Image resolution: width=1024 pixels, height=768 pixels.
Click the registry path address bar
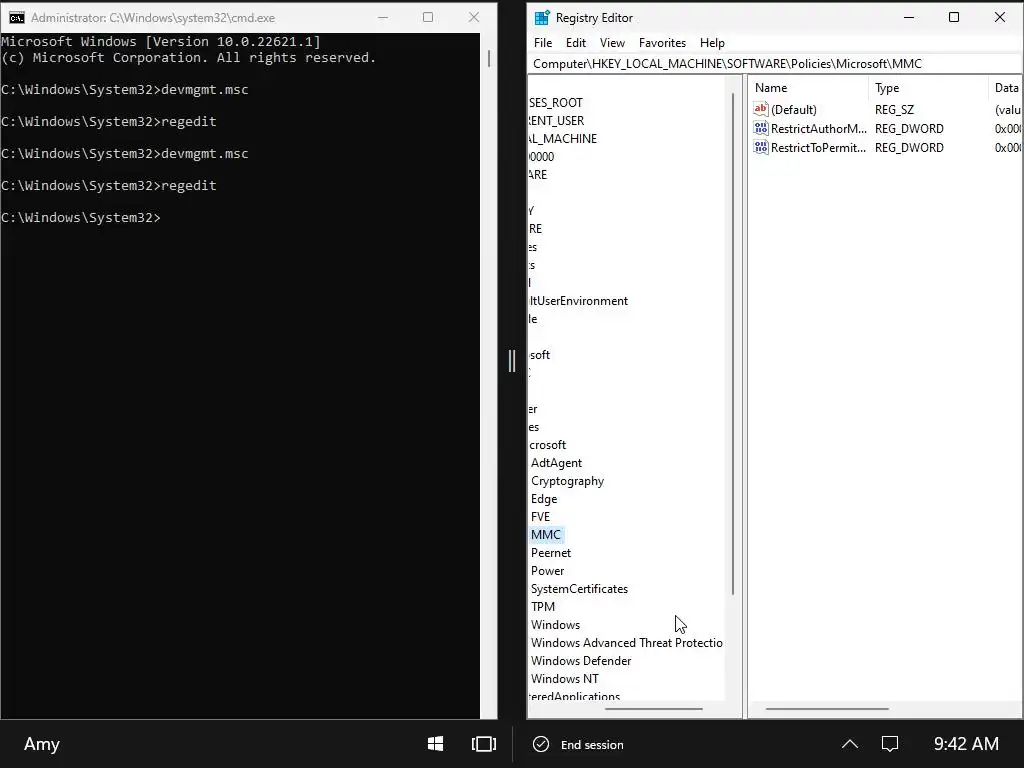click(x=775, y=63)
